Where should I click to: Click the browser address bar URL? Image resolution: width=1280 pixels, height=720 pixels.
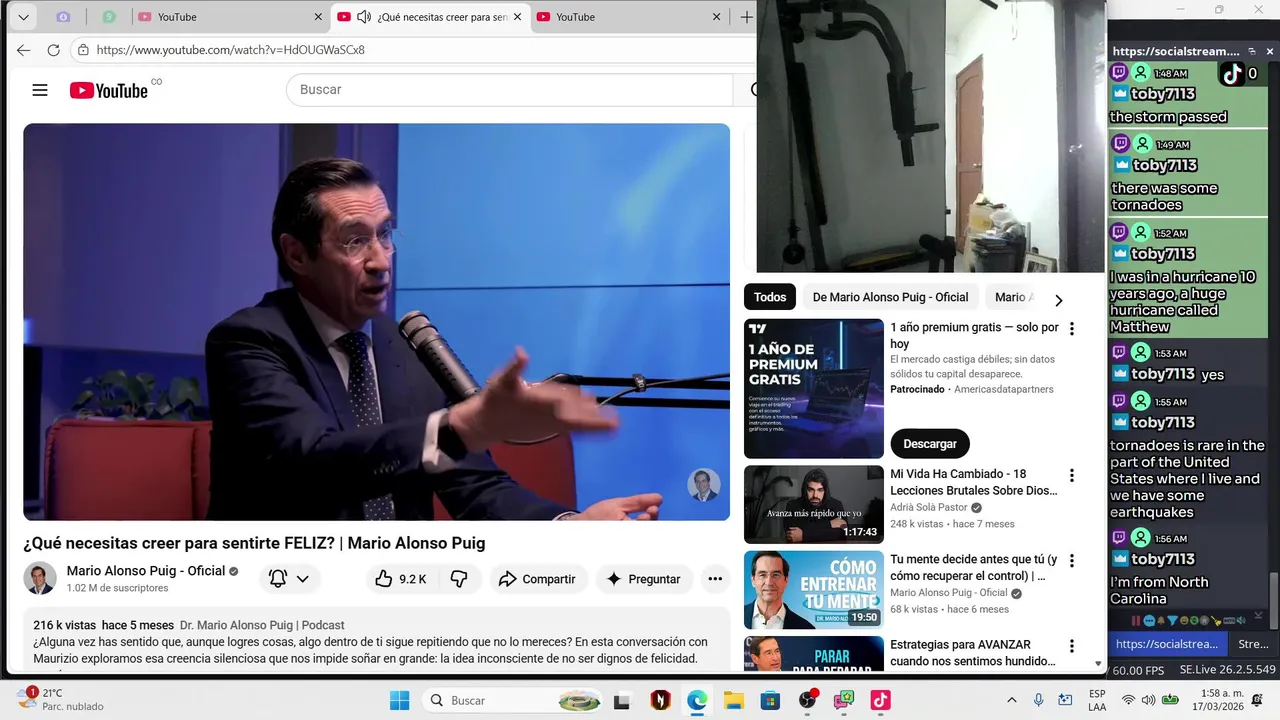click(x=231, y=49)
